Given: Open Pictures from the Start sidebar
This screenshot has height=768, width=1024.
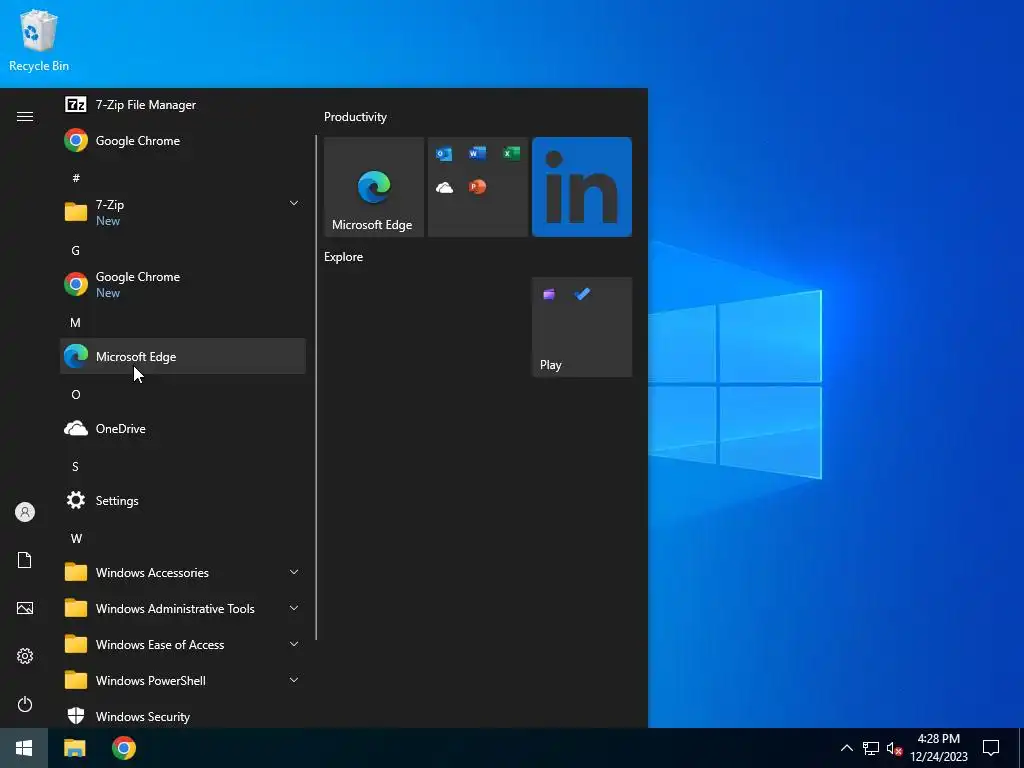Looking at the screenshot, I should point(25,608).
